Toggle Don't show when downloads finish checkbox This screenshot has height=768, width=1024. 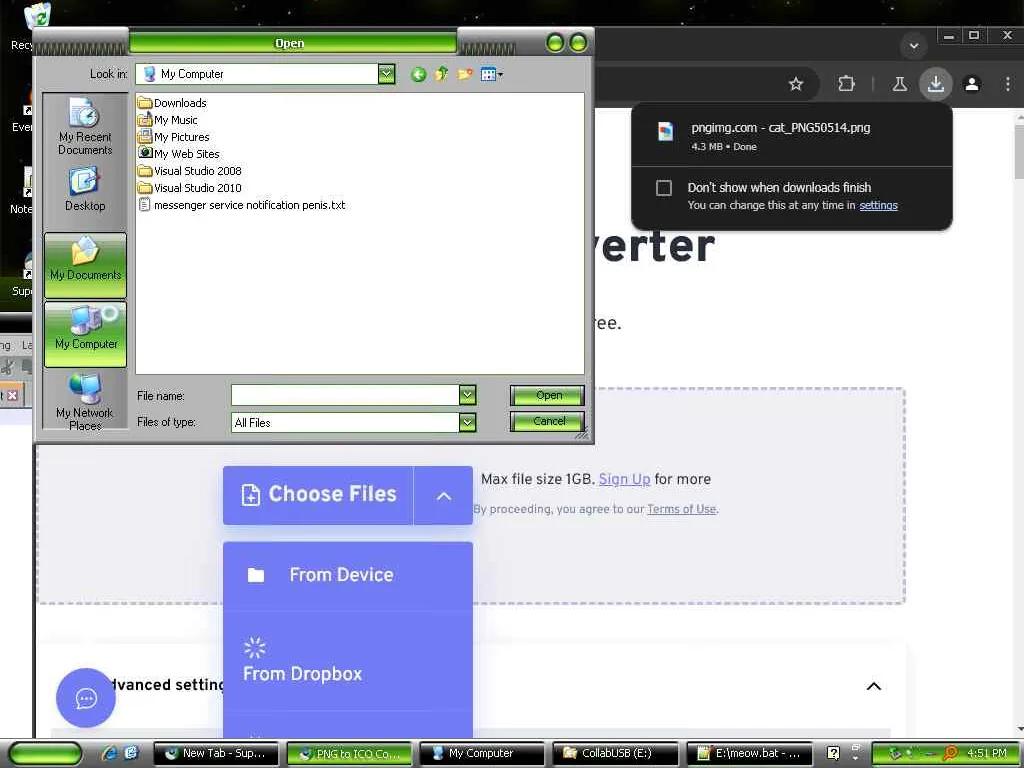664,188
